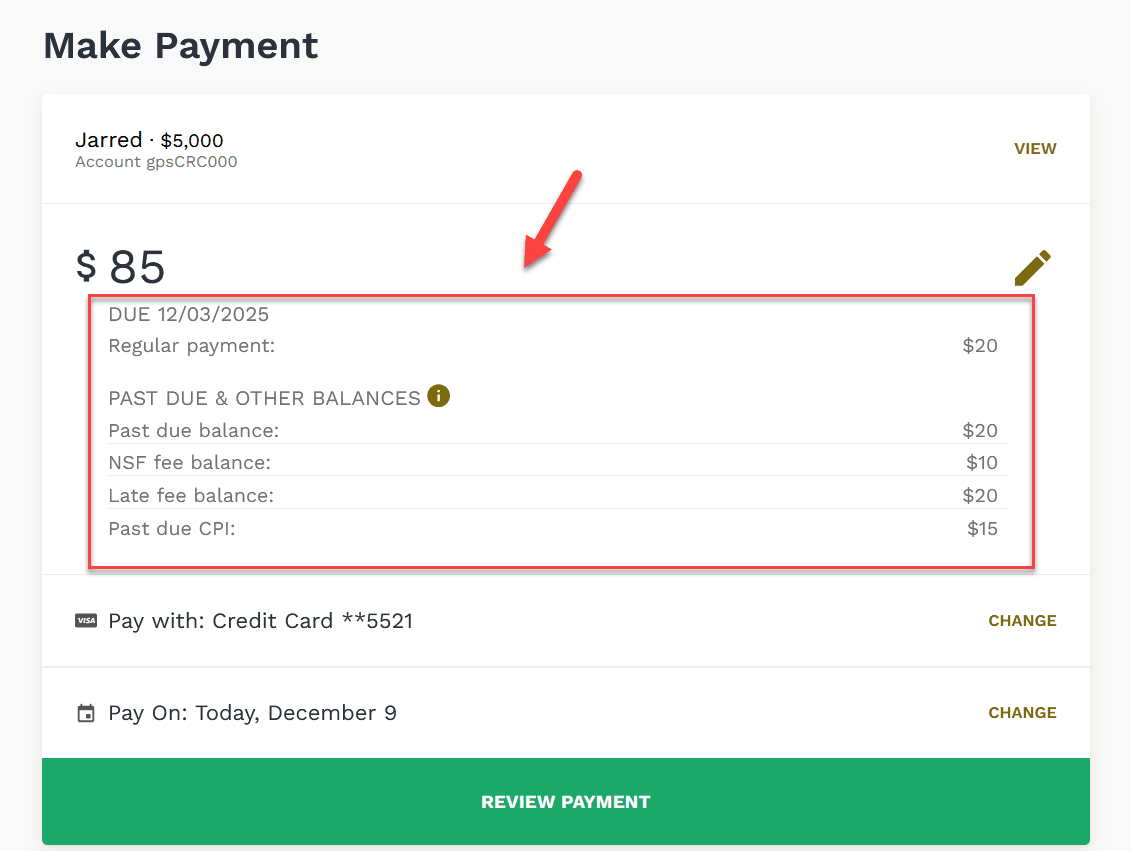Click the Regular payment row label
1131x851 pixels.
(191, 346)
